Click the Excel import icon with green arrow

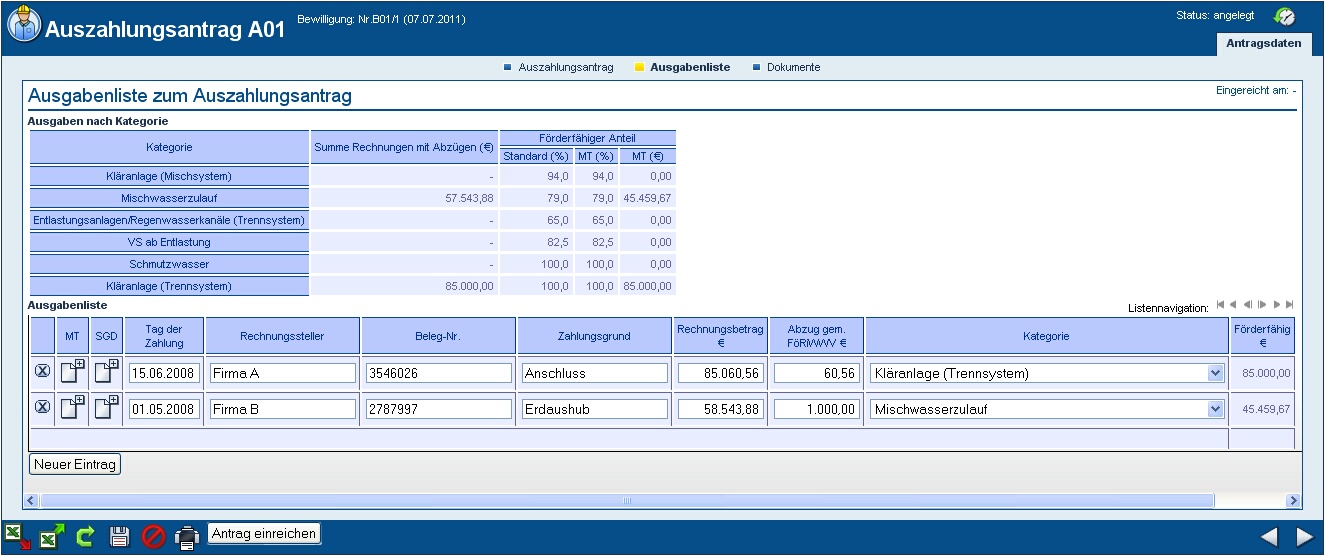[x=52, y=536]
